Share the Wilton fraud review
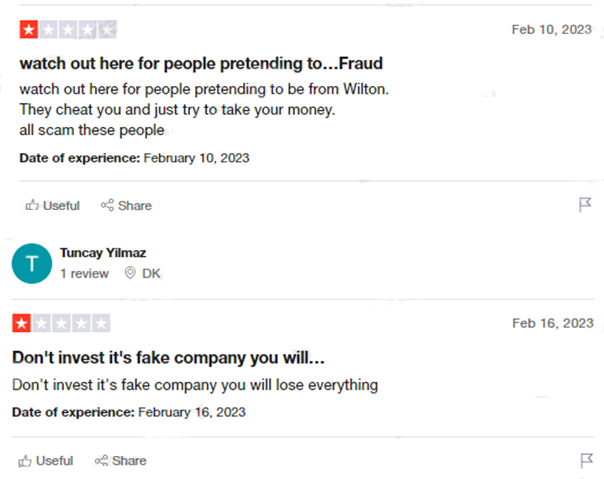This screenshot has height=479, width=604. coord(126,205)
